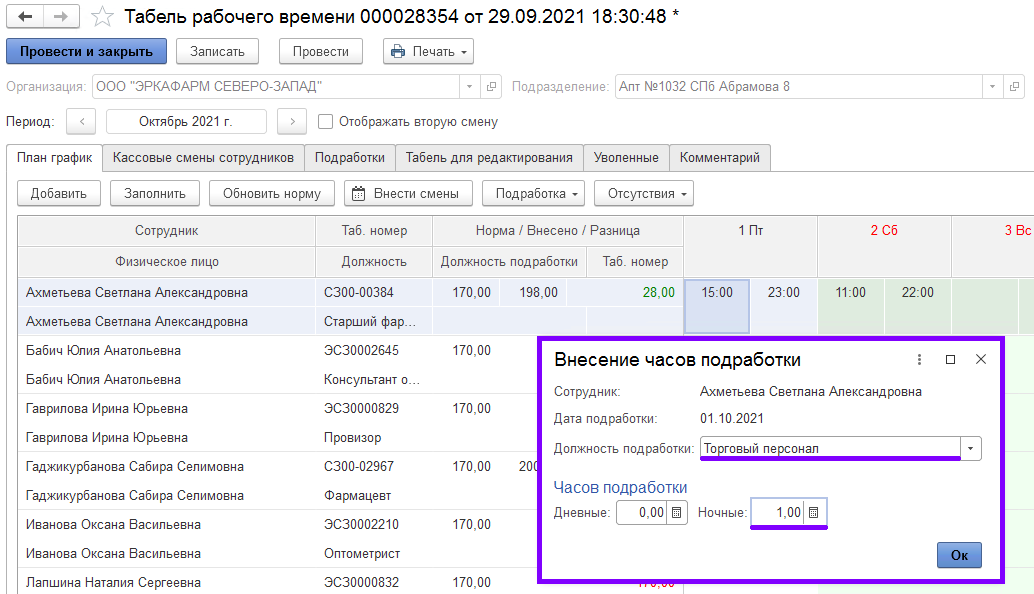Viewport: 1034px width, 594px height.
Task: Open dialog's three-dot options menu
Action: [x=919, y=360]
